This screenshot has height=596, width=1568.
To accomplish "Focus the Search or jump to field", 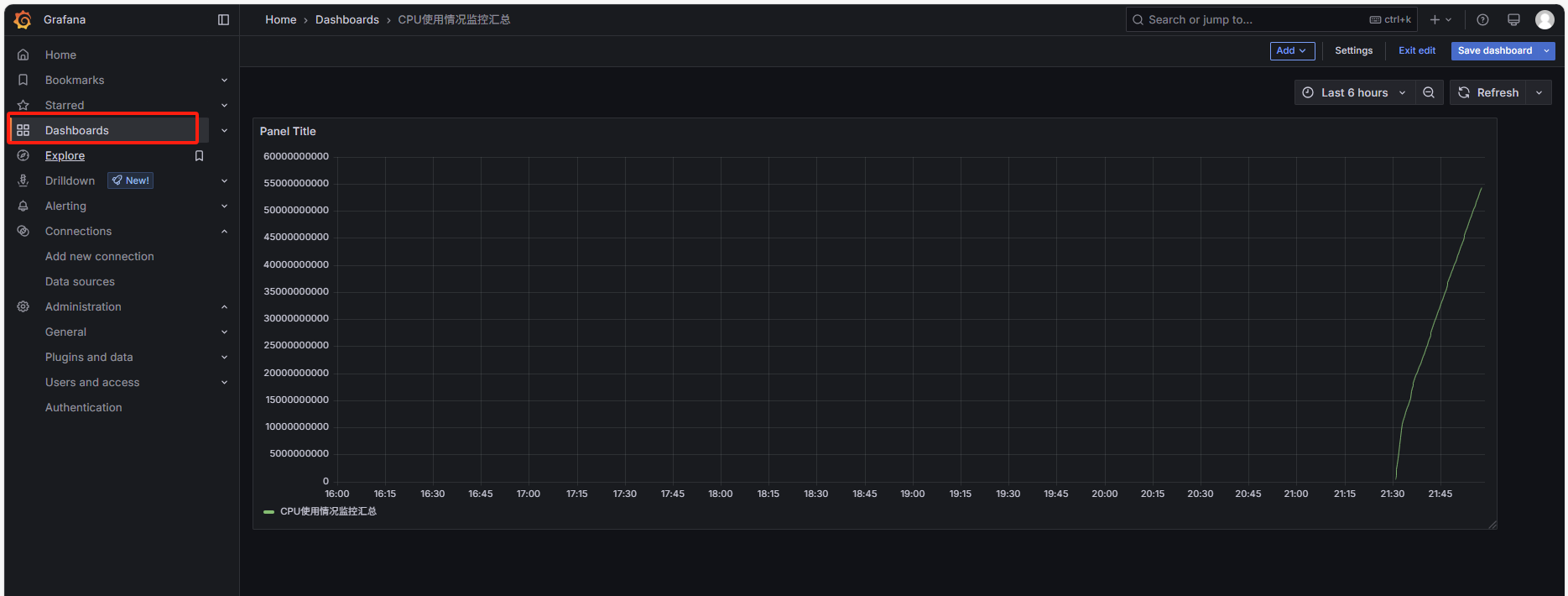I will pyautogui.click(x=1272, y=19).
